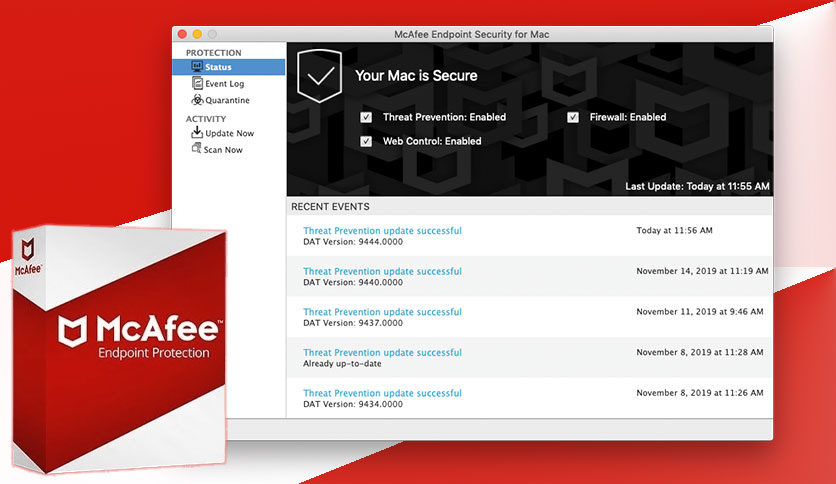
Task: Click 'DAT Version: 9444.0000' text
Action: (353, 242)
